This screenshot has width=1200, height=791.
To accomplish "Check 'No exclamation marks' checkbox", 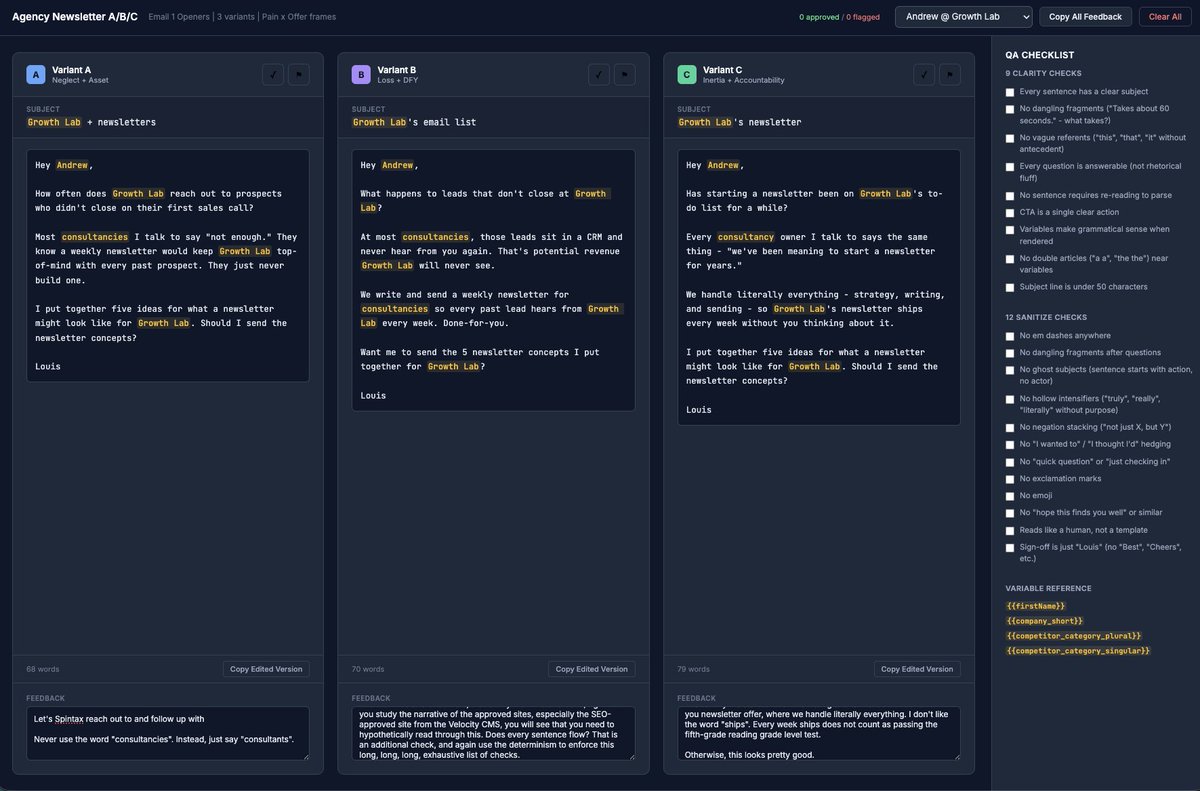I will pyautogui.click(x=1010, y=479).
